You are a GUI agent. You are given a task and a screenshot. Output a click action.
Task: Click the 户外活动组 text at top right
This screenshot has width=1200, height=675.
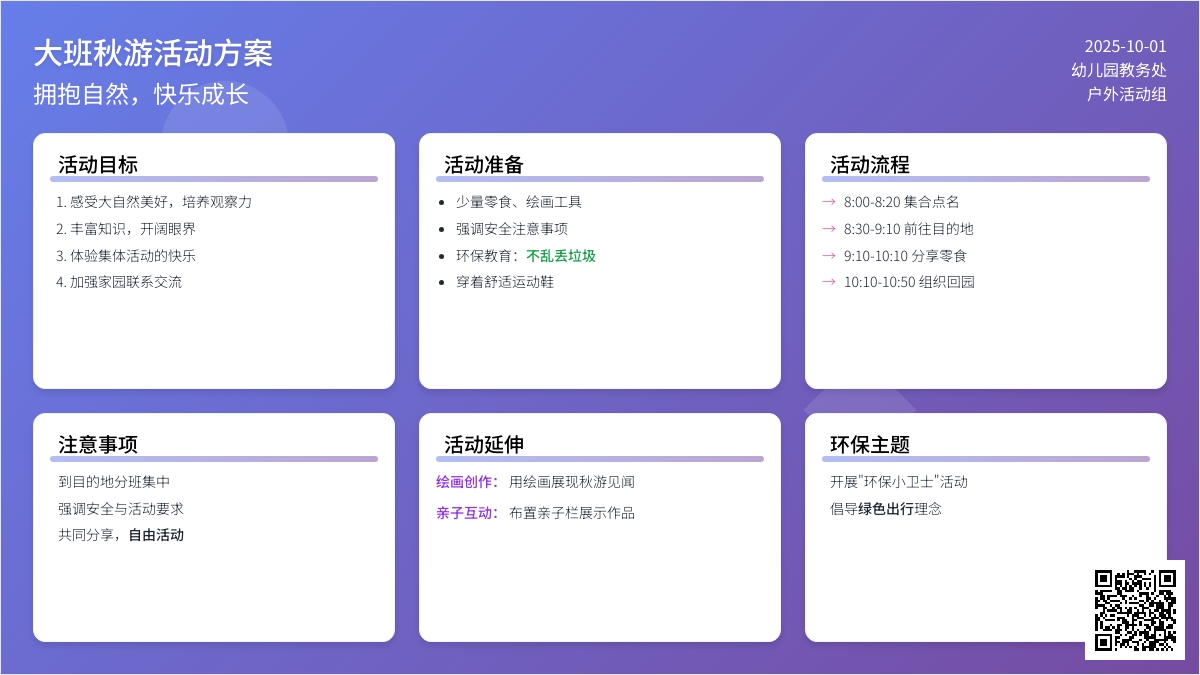(x=1127, y=94)
